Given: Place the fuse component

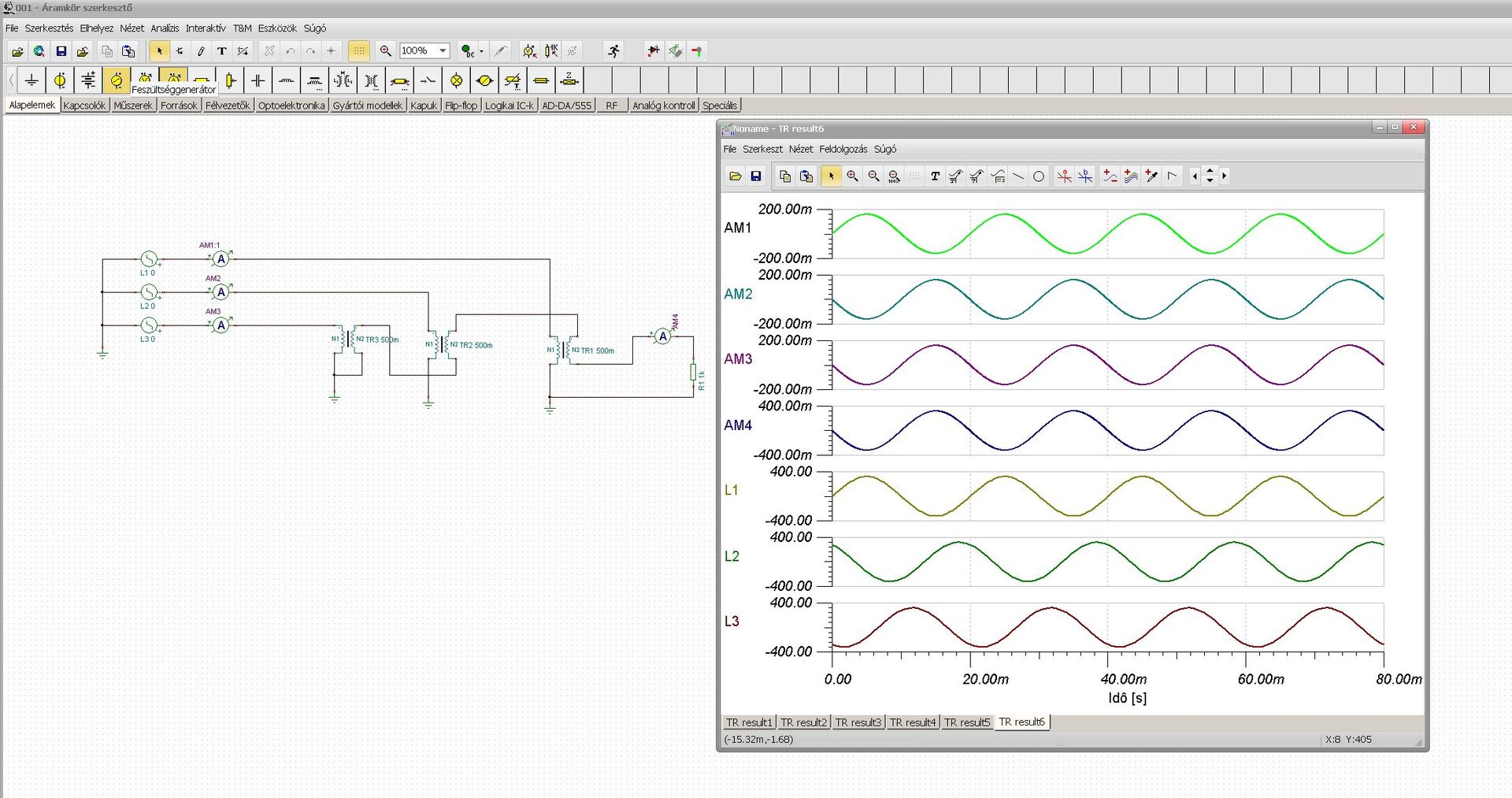Looking at the screenshot, I should click(542, 80).
